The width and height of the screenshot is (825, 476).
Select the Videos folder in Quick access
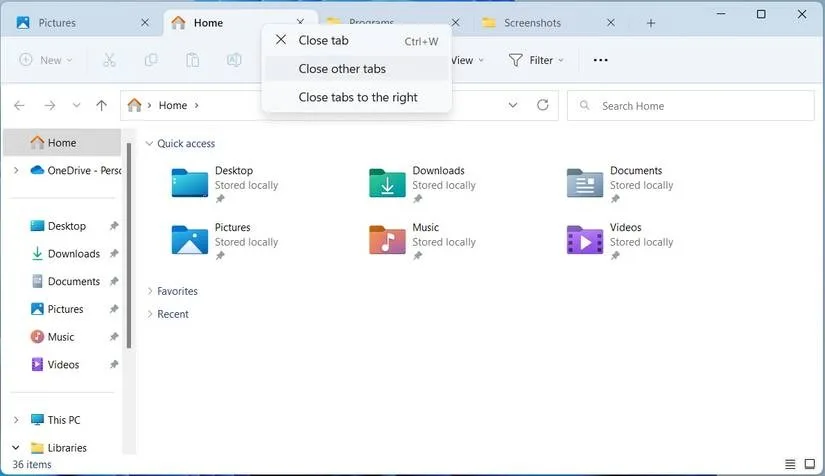pos(620,241)
